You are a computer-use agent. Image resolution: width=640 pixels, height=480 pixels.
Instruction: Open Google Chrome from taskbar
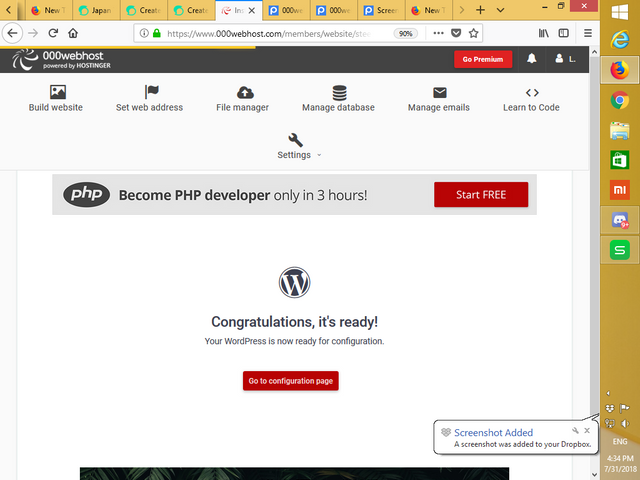pos(620,100)
